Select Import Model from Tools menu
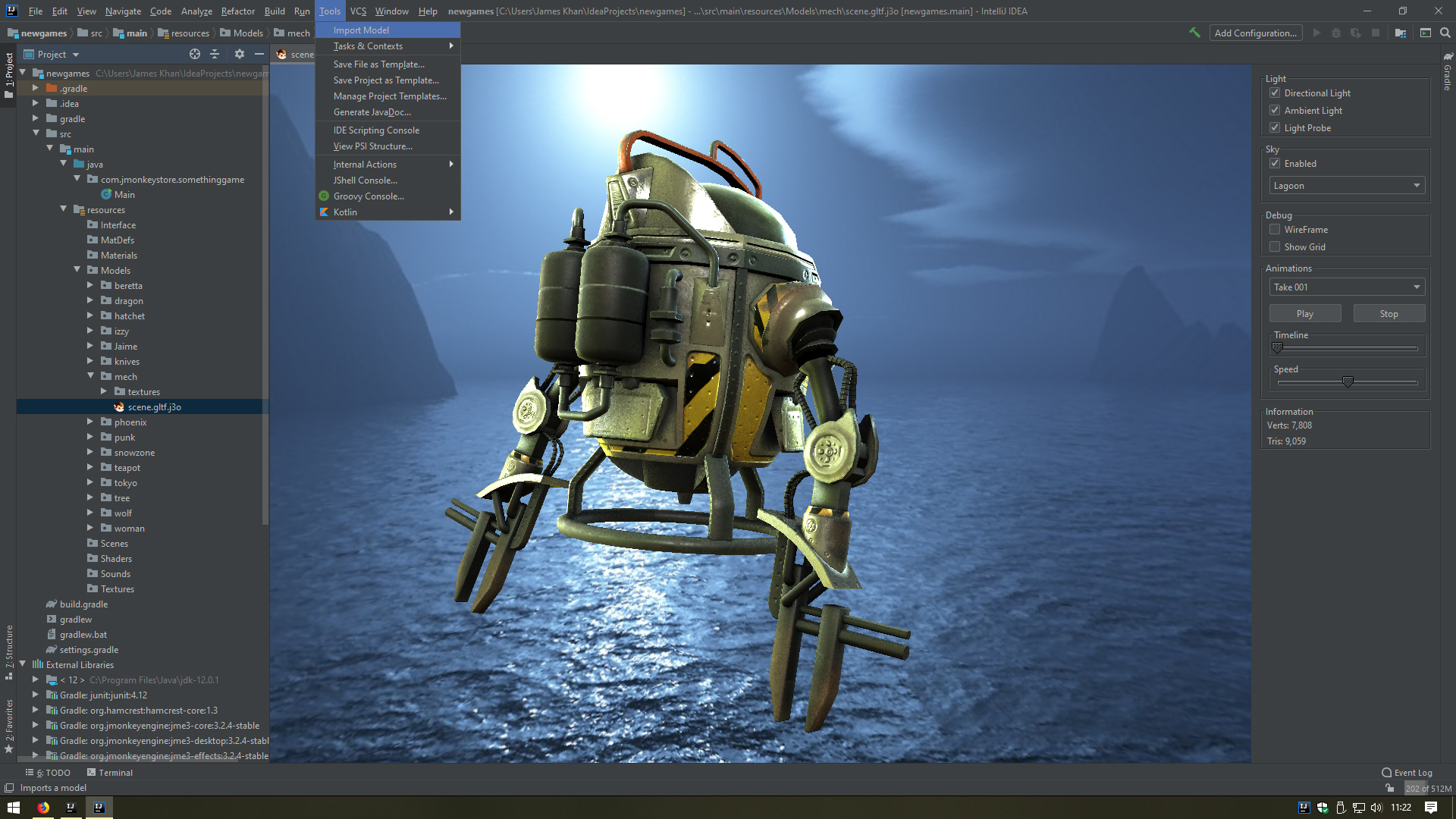The height and width of the screenshot is (819, 1456). tap(361, 30)
